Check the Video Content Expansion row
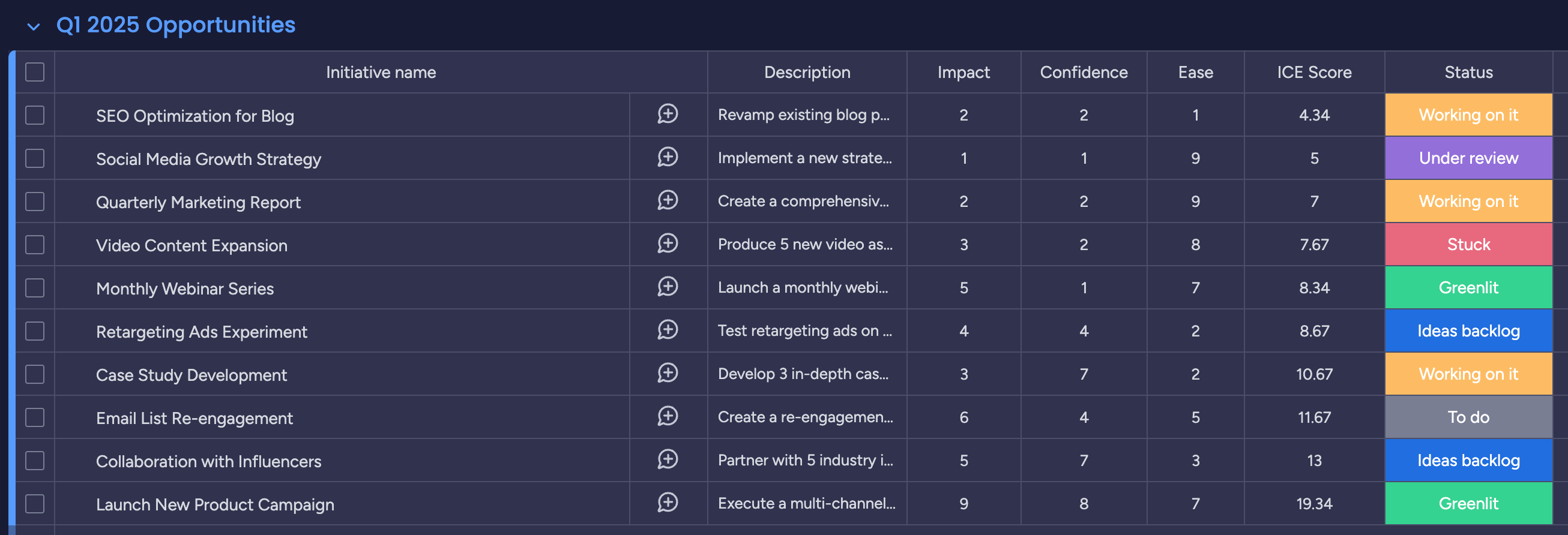 click(x=35, y=244)
